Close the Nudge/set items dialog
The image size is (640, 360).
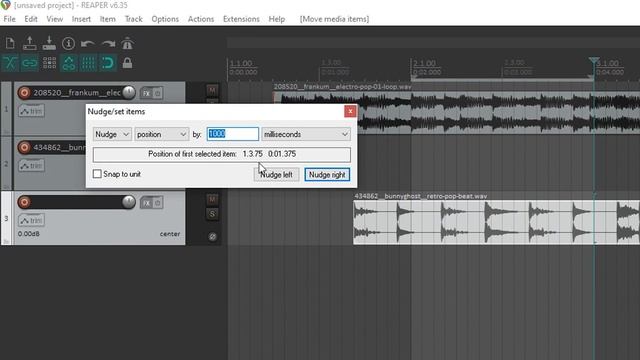(350, 111)
